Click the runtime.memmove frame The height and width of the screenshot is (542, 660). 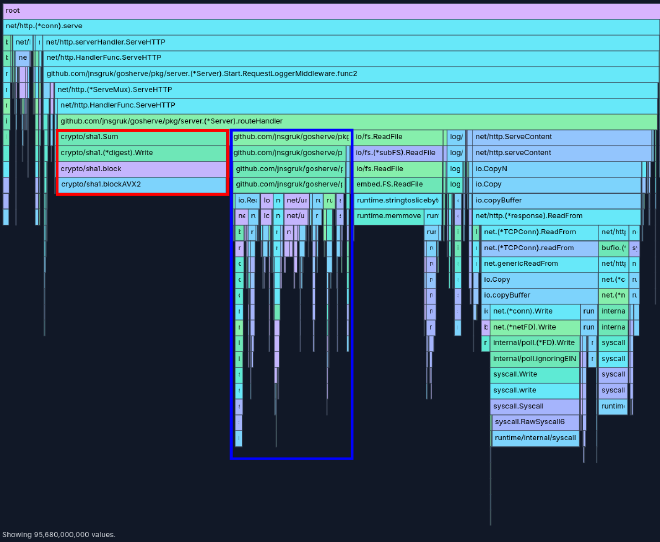coord(389,216)
